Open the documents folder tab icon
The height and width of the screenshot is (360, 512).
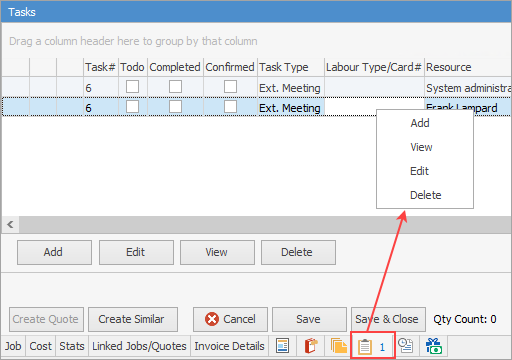click(338, 346)
